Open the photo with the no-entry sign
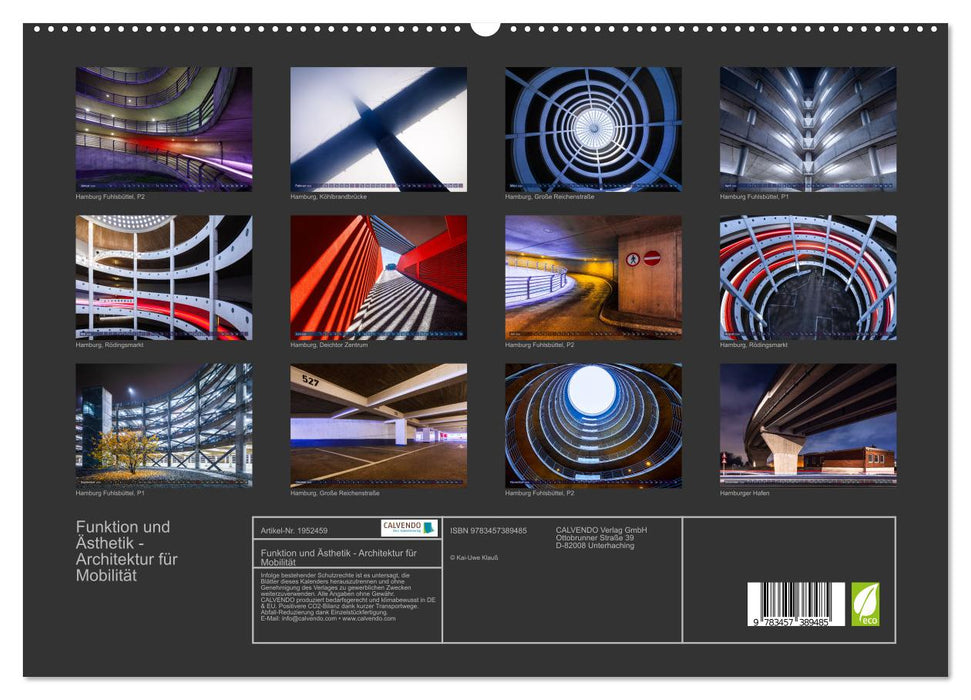Screen dimensions: 971x700 pyautogui.click(x=593, y=277)
